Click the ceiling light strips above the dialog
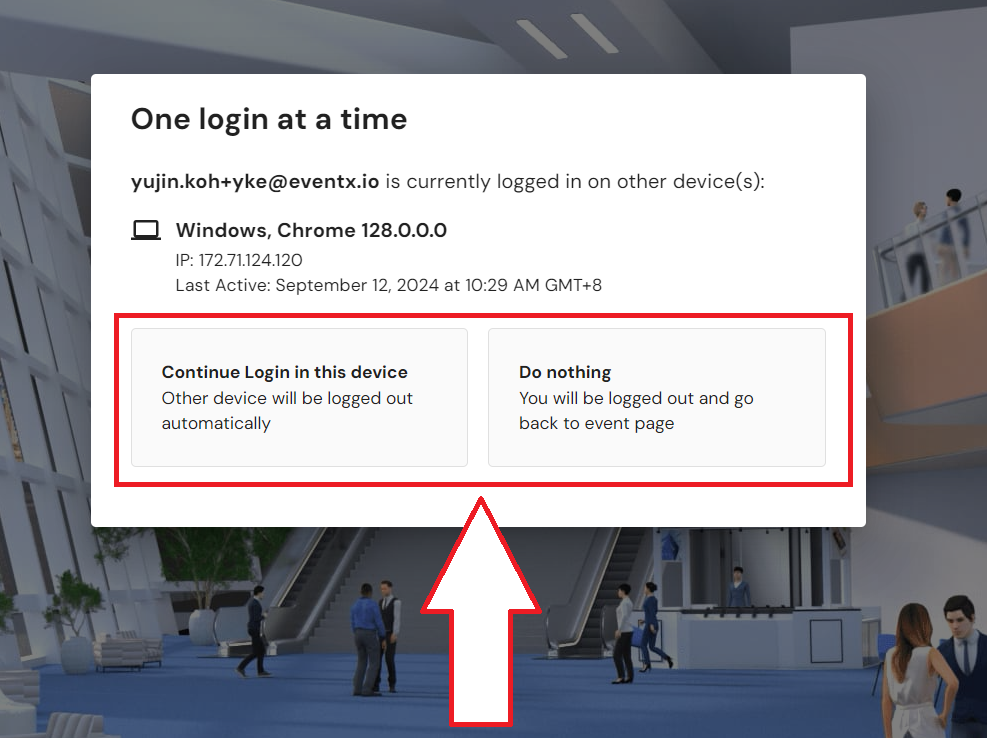987x738 pixels. [x=568, y=35]
